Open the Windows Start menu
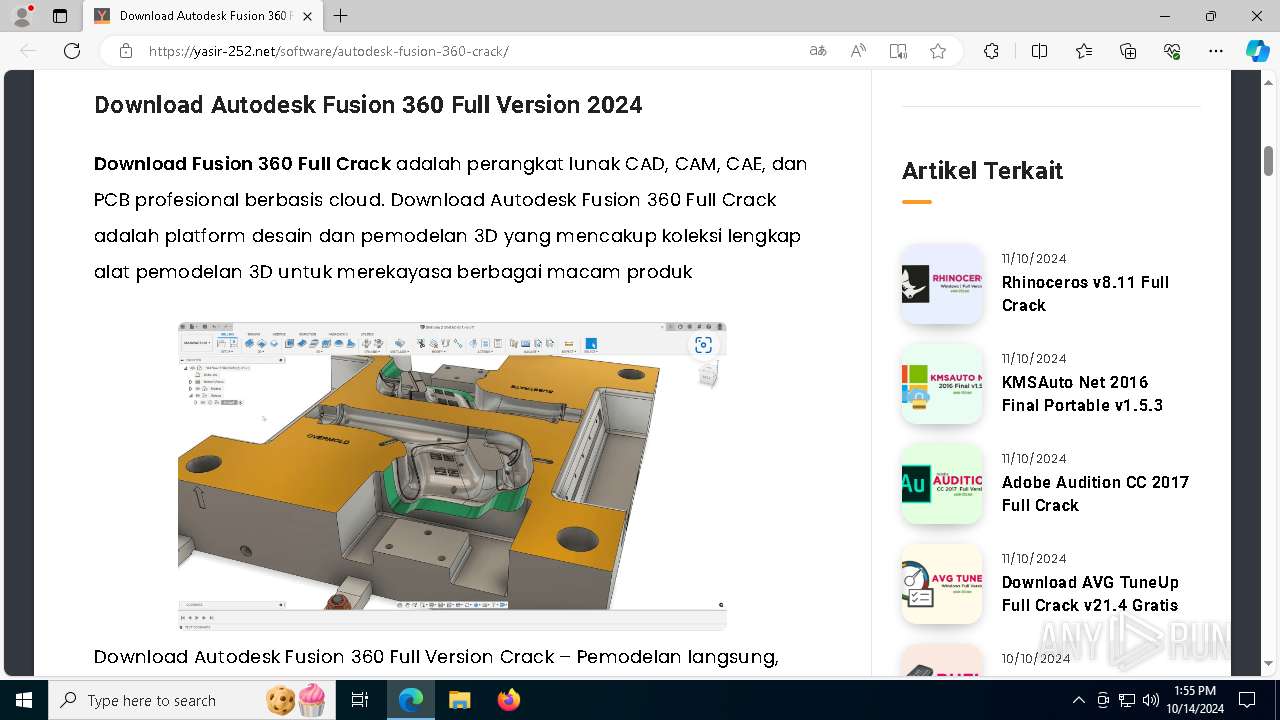The image size is (1280, 720). click(24, 700)
